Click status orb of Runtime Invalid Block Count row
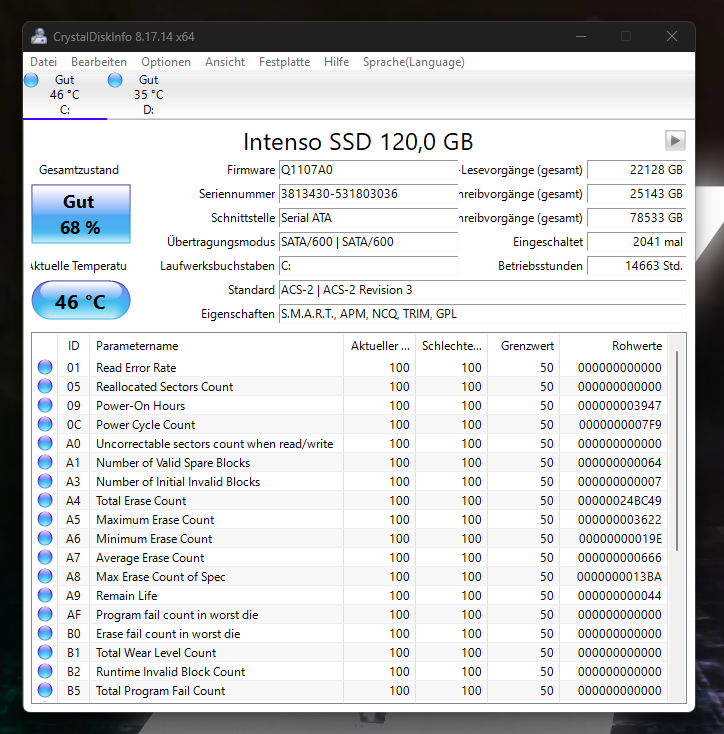The width and height of the screenshot is (724, 734). pos(45,672)
